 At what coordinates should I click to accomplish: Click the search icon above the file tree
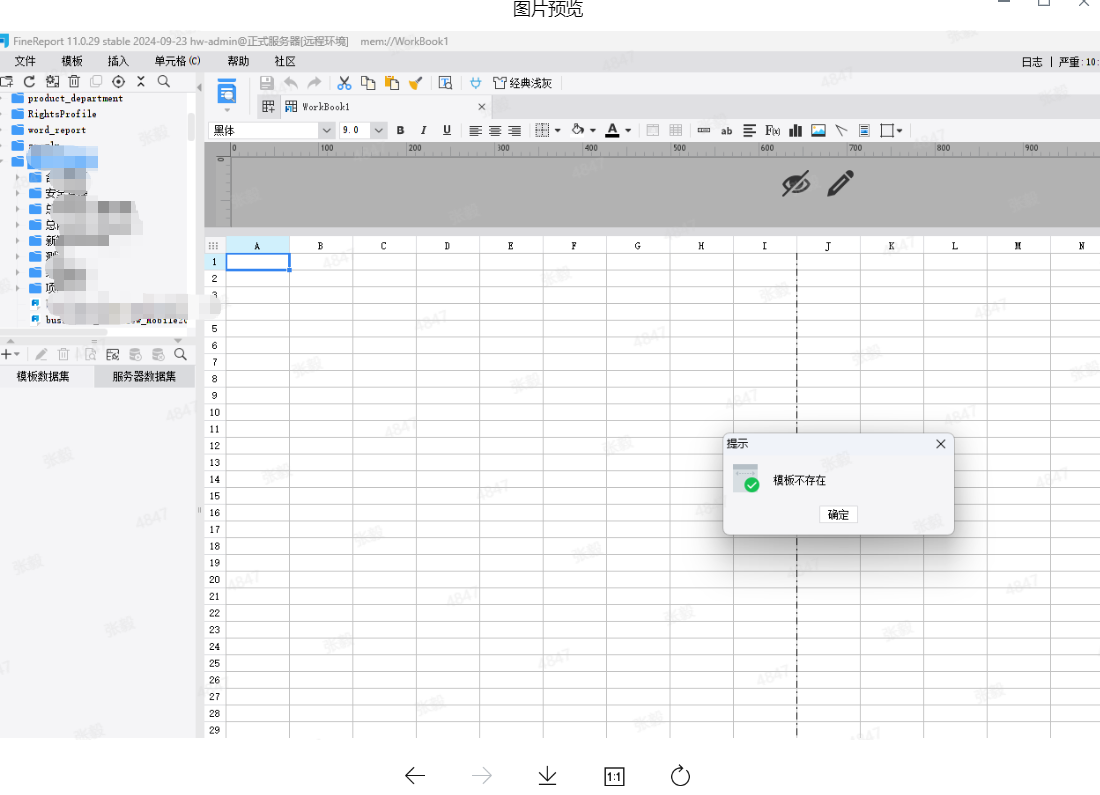click(x=163, y=81)
